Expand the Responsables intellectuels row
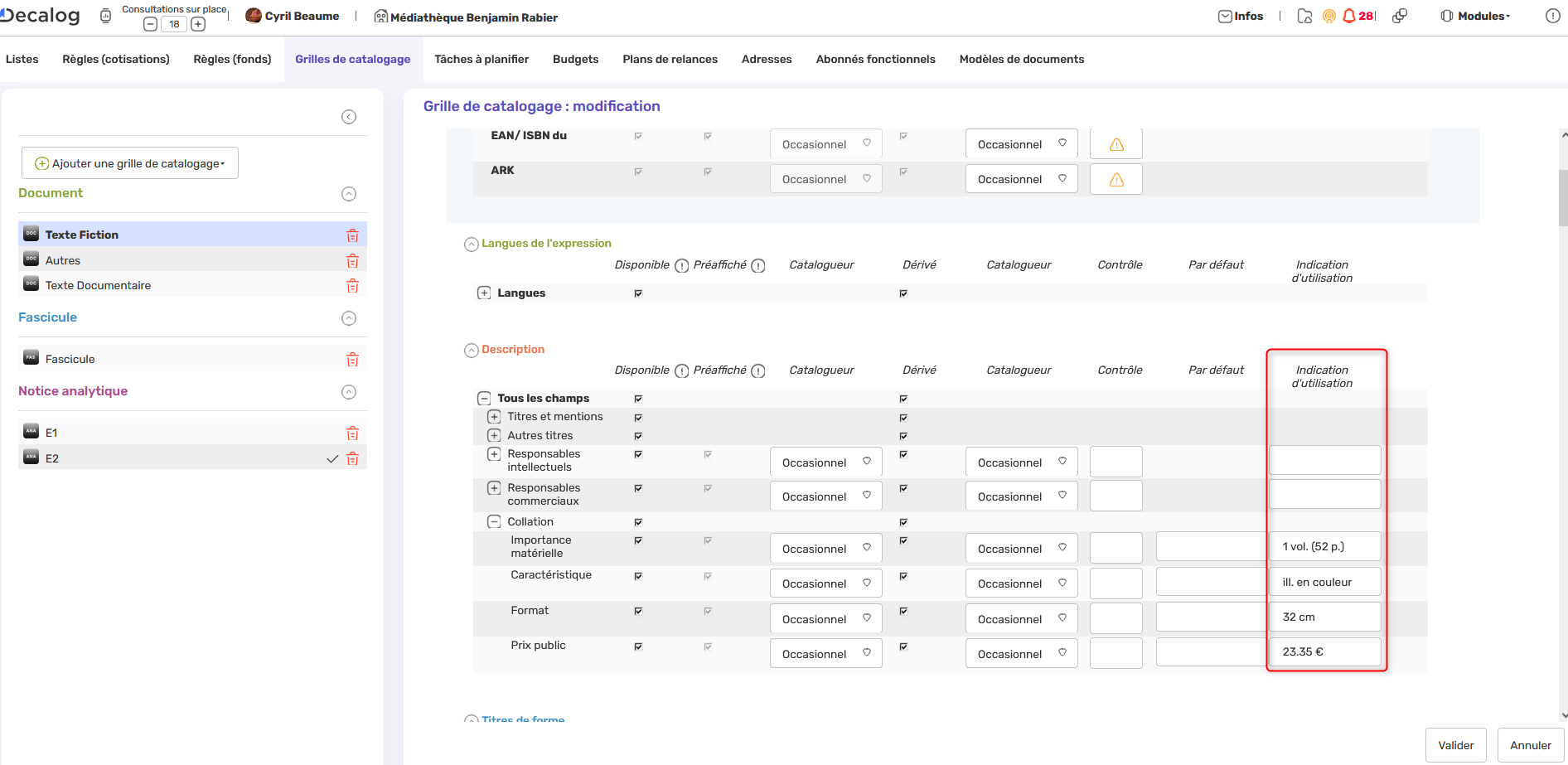Viewport: 1568px width, 765px height. click(x=494, y=454)
